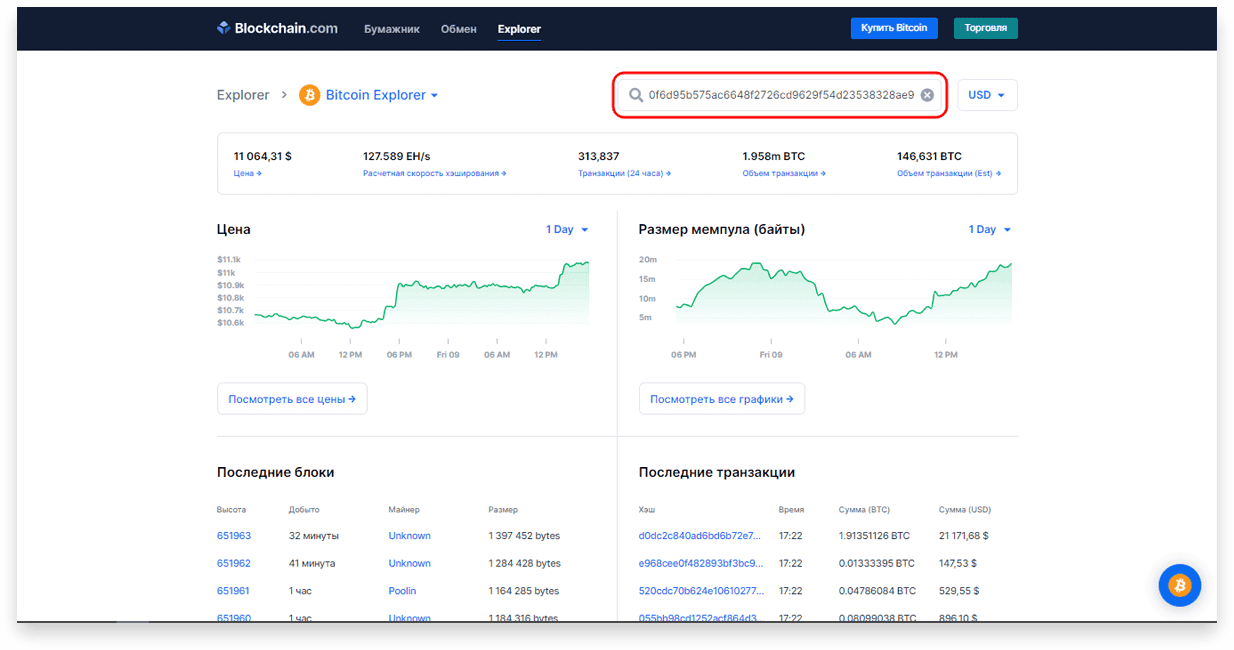
Task: Click the 1 397 452 bytes size cell
Action: point(525,536)
